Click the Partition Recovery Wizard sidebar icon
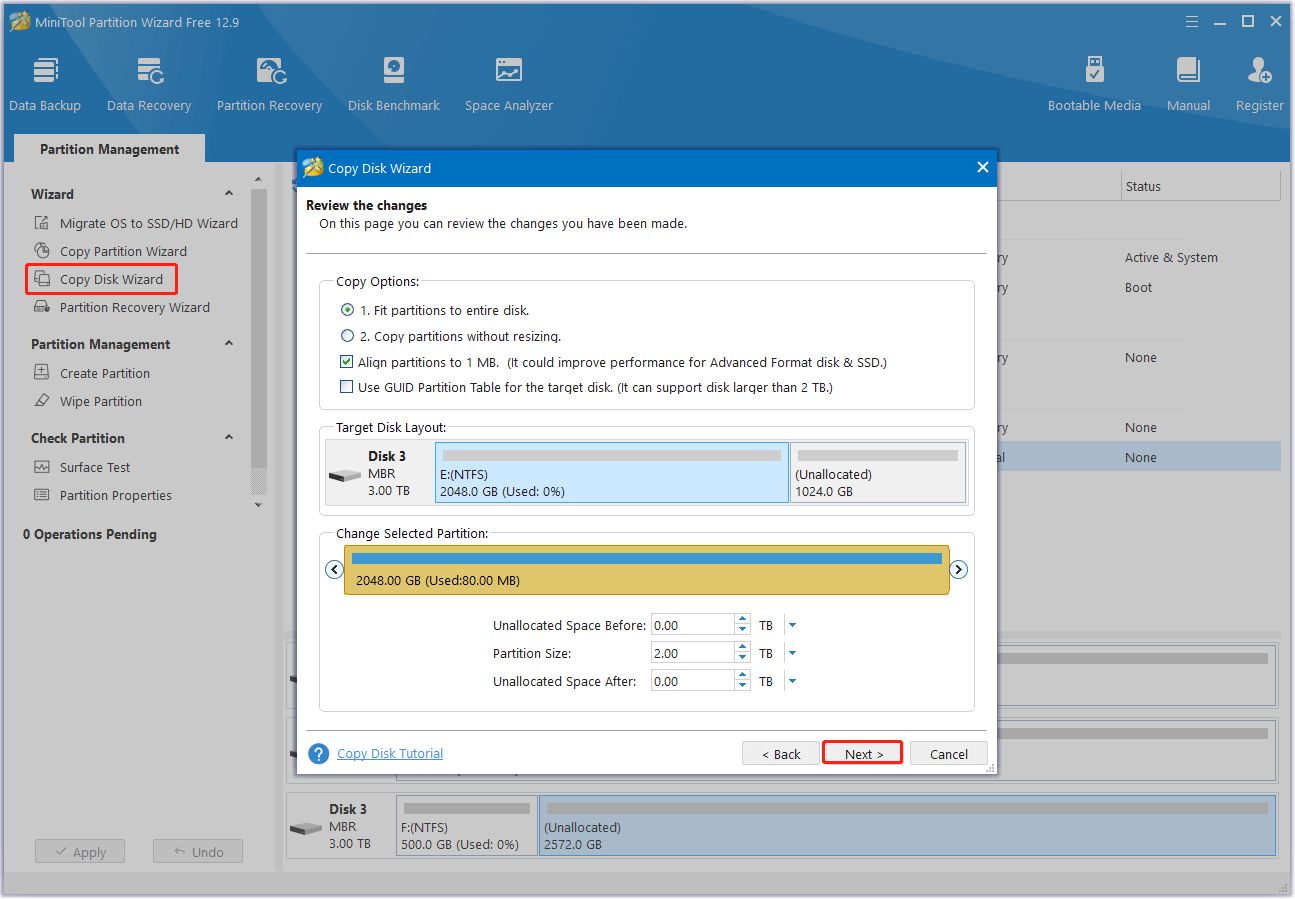The image size is (1295, 899). coord(41,307)
